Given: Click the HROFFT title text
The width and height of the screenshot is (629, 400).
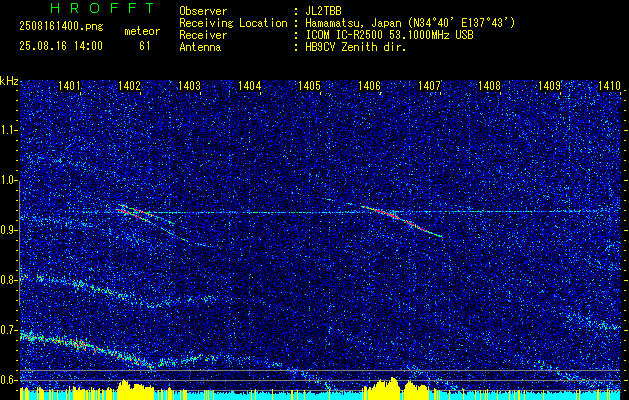Looking at the screenshot, I should point(102,8).
